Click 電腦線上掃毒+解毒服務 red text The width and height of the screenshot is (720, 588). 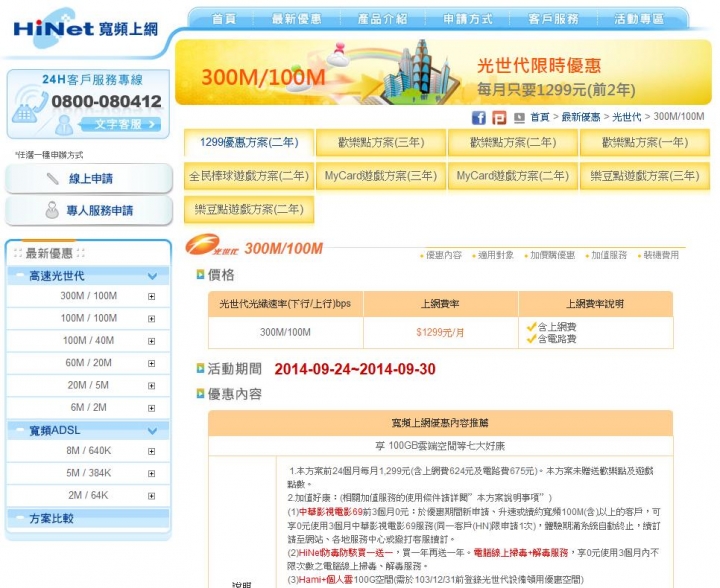pos(521,553)
